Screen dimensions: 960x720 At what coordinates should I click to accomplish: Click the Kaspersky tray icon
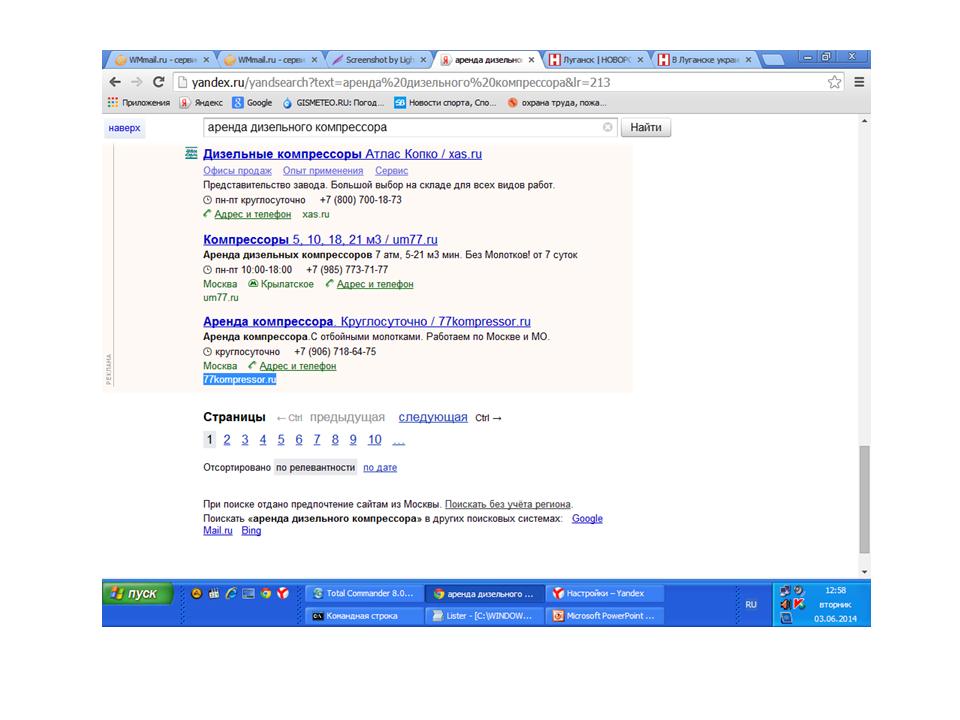[x=800, y=604]
